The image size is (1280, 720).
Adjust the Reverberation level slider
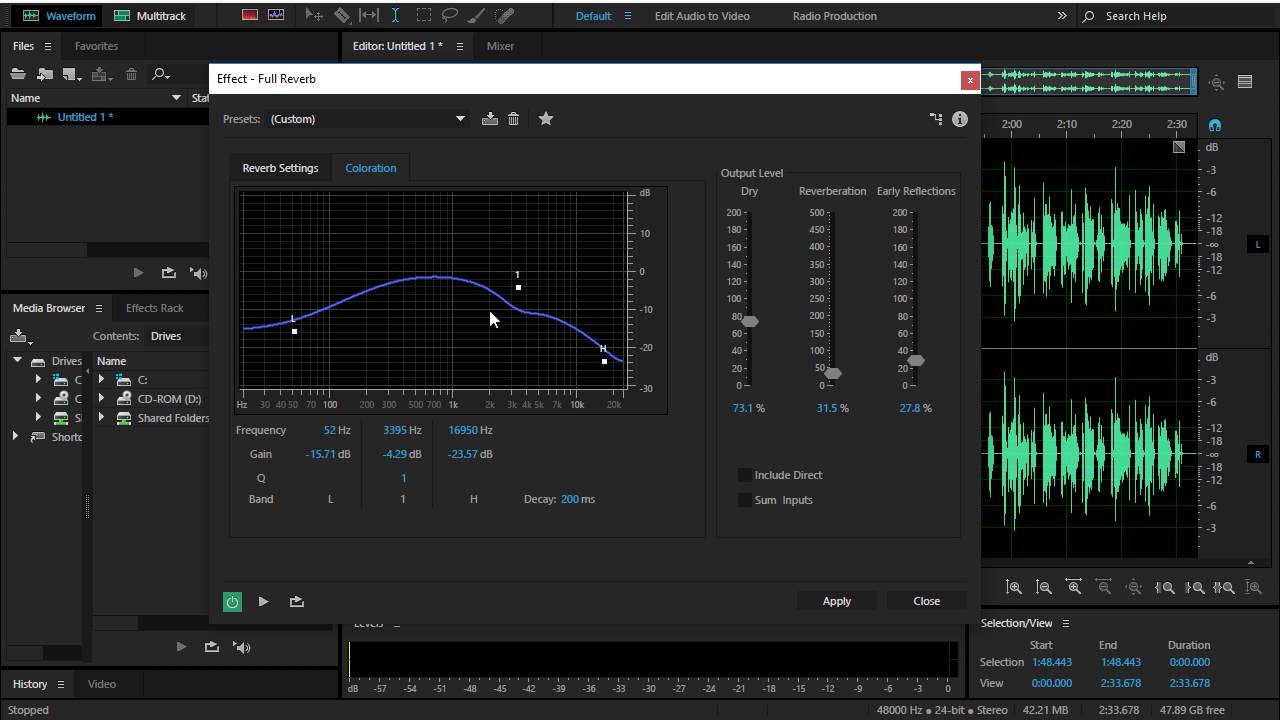(832, 373)
